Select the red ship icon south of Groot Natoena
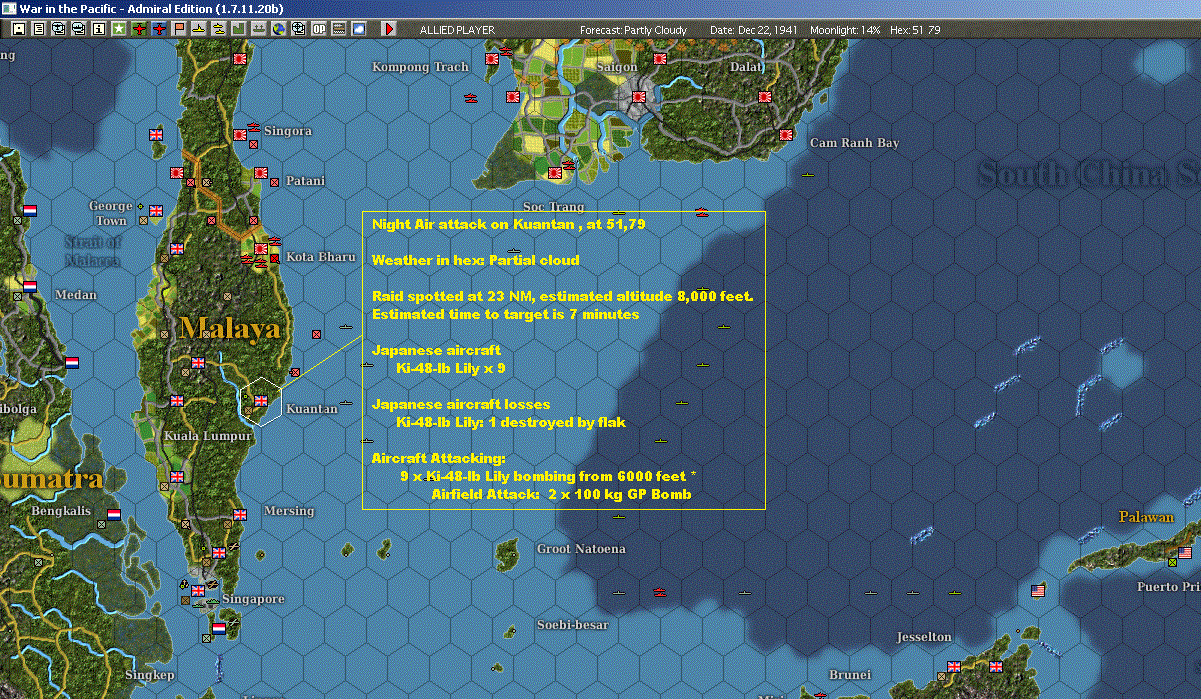 659,592
